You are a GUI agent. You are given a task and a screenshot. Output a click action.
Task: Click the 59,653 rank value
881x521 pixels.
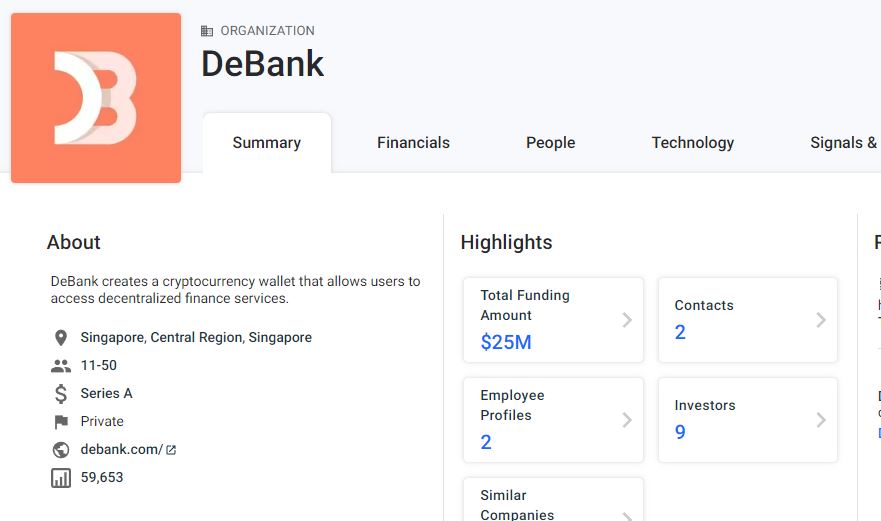pyautogui.click(x=102, y=477)
